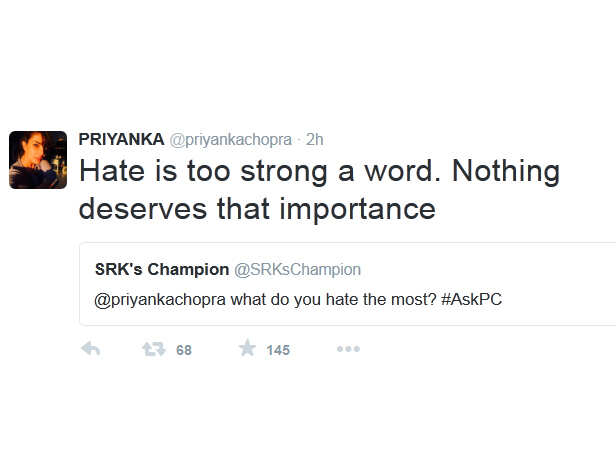The width and height of the screenshot is (616, 450).
Task: Click the PRIYANKA display name
Action: tap(121, 140)
